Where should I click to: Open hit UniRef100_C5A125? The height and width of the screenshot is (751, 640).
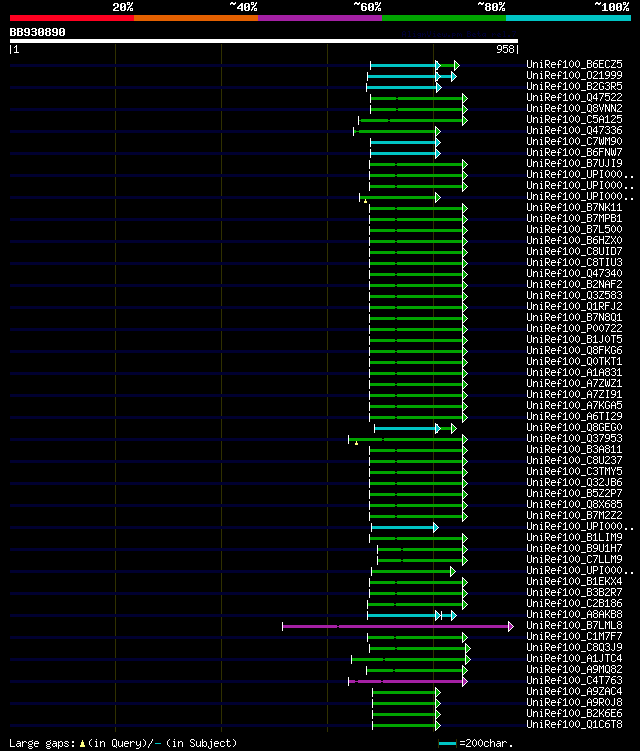(574, 119)
